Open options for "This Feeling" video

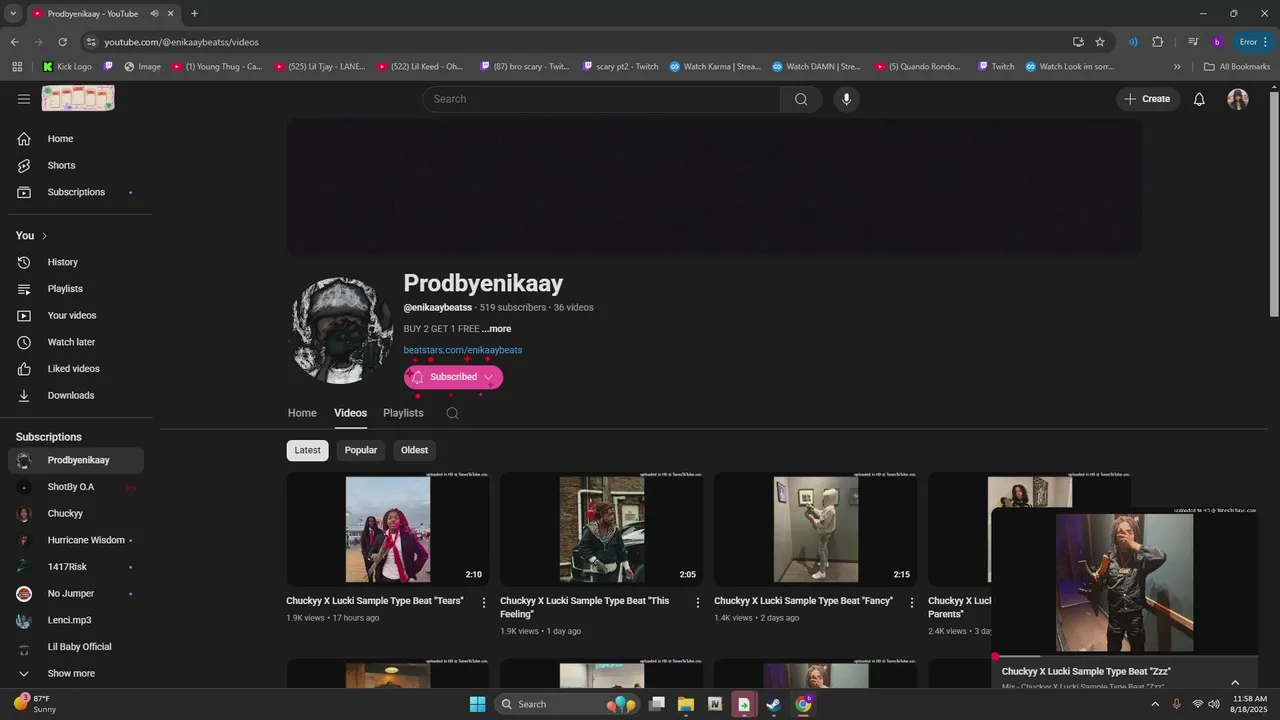click(x=698, y=603)
